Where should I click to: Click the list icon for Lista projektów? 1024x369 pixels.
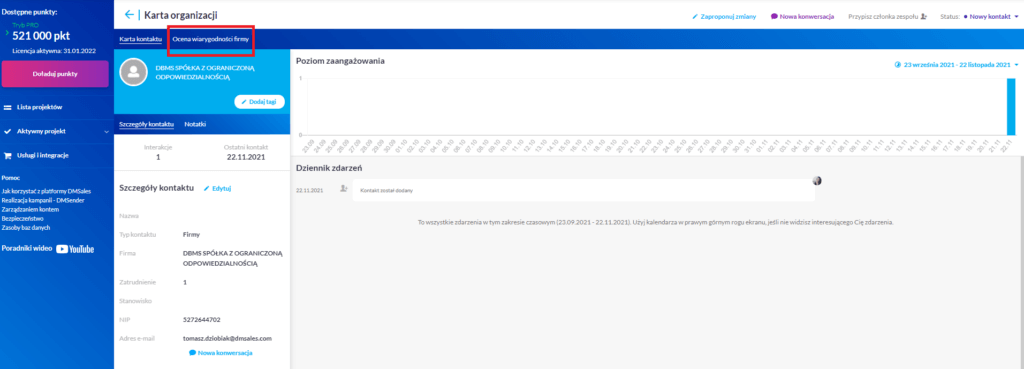pyautogui.click(x=8, y=107)
